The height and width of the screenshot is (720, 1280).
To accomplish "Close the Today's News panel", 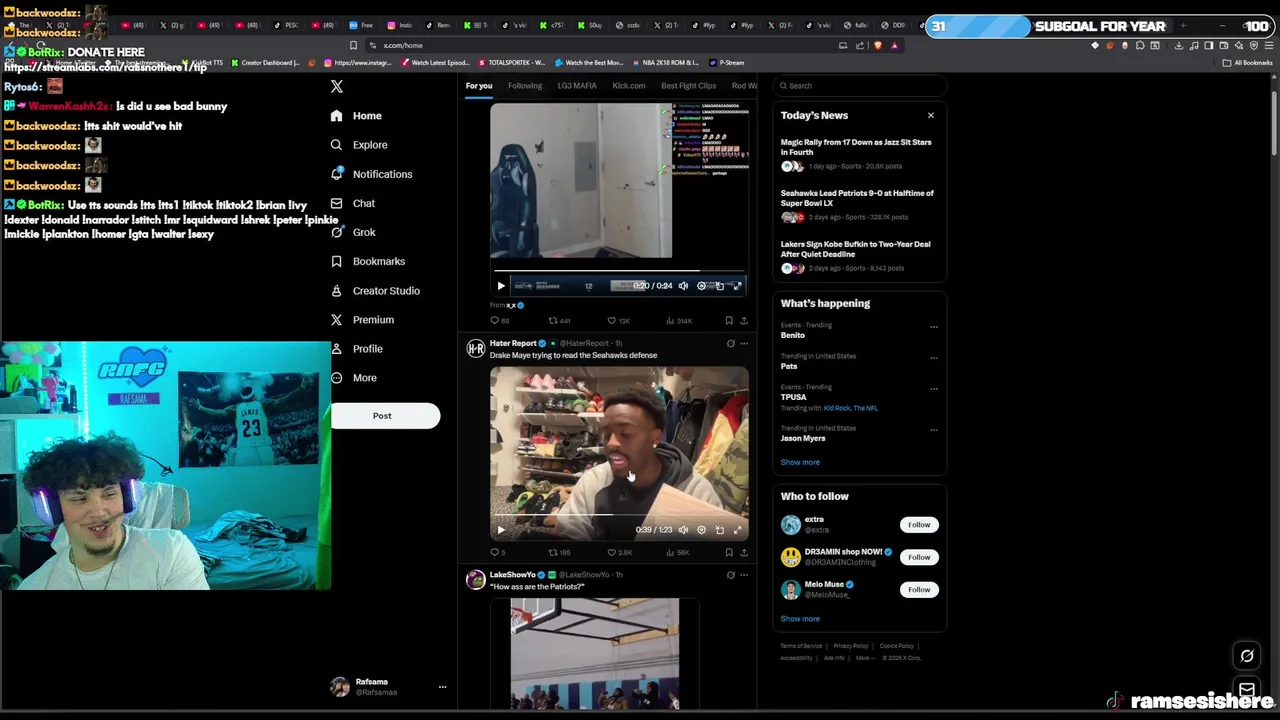I will click(930, 116).
